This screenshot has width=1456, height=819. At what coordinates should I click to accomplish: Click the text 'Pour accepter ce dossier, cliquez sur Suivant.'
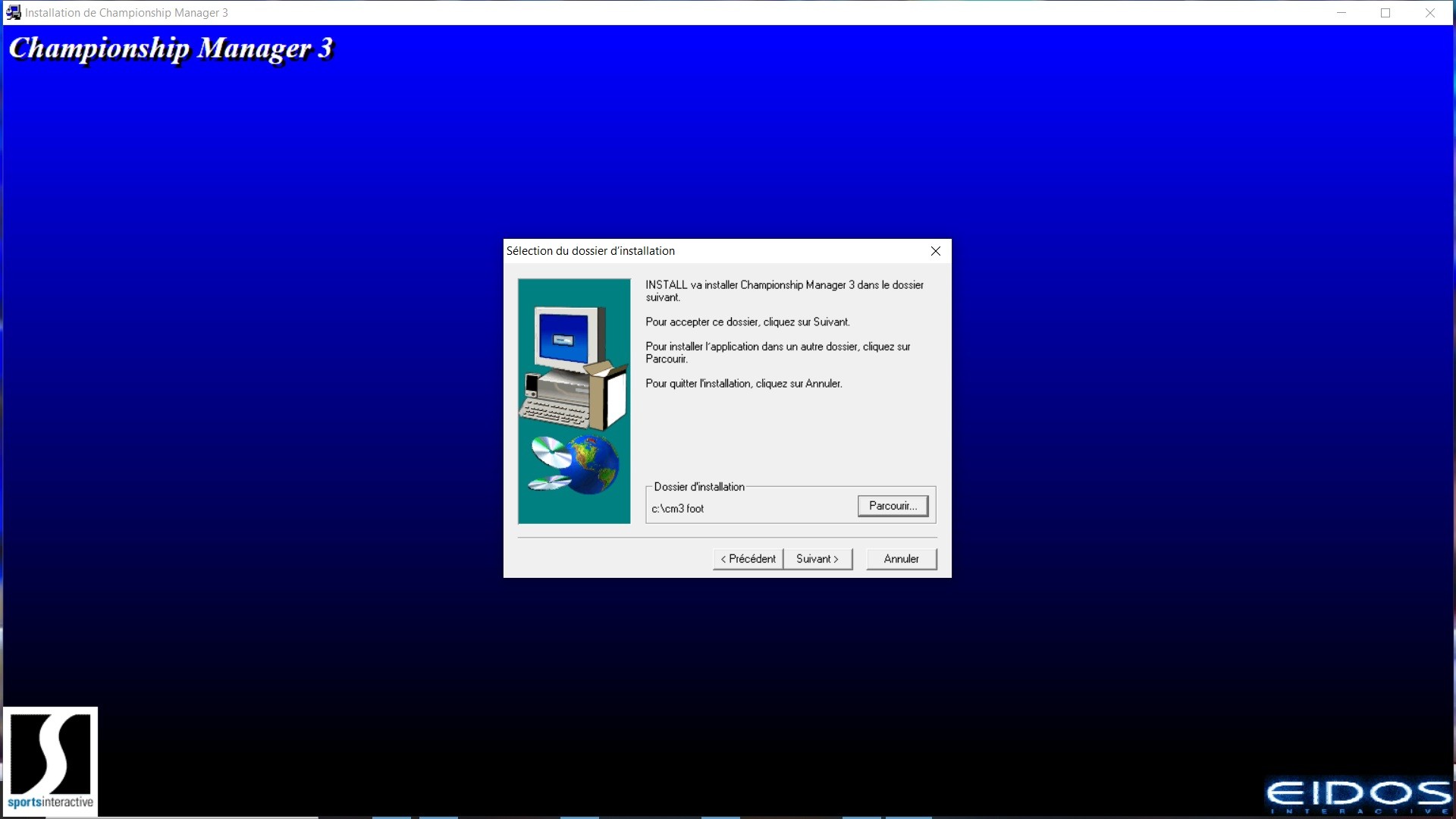(748, 322)
